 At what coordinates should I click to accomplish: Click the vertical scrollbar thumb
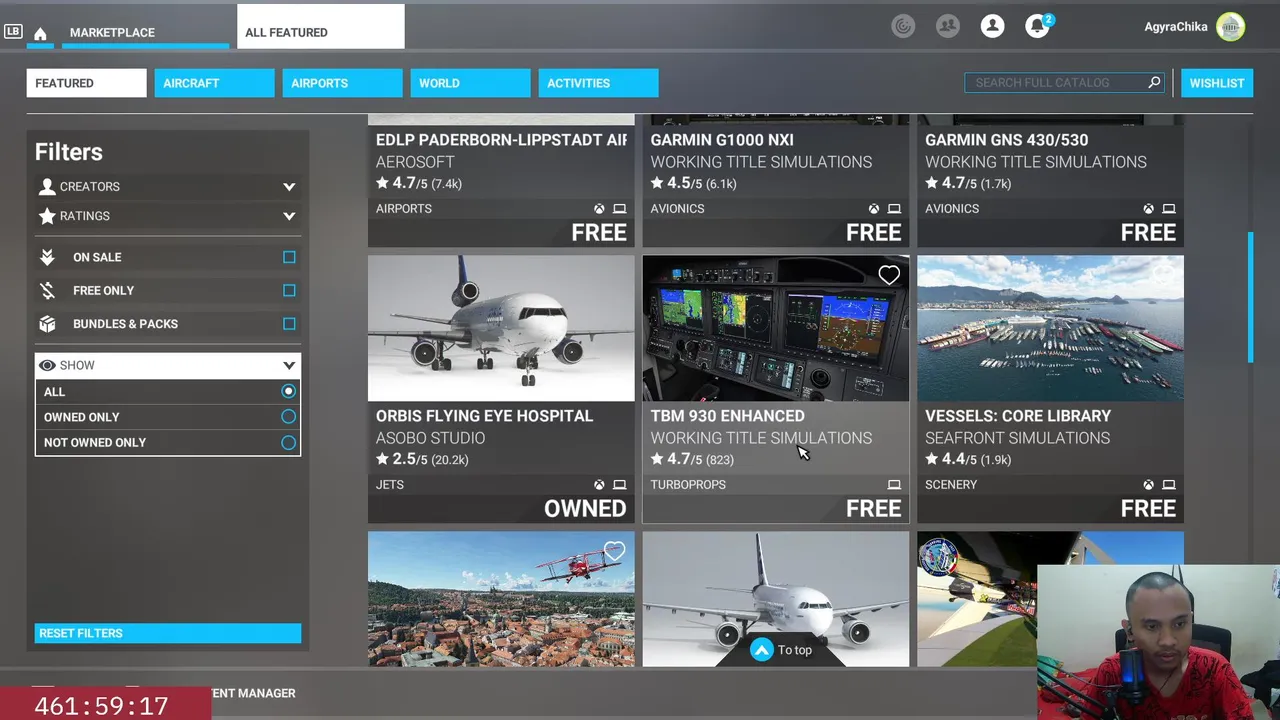pos(1250,297)
